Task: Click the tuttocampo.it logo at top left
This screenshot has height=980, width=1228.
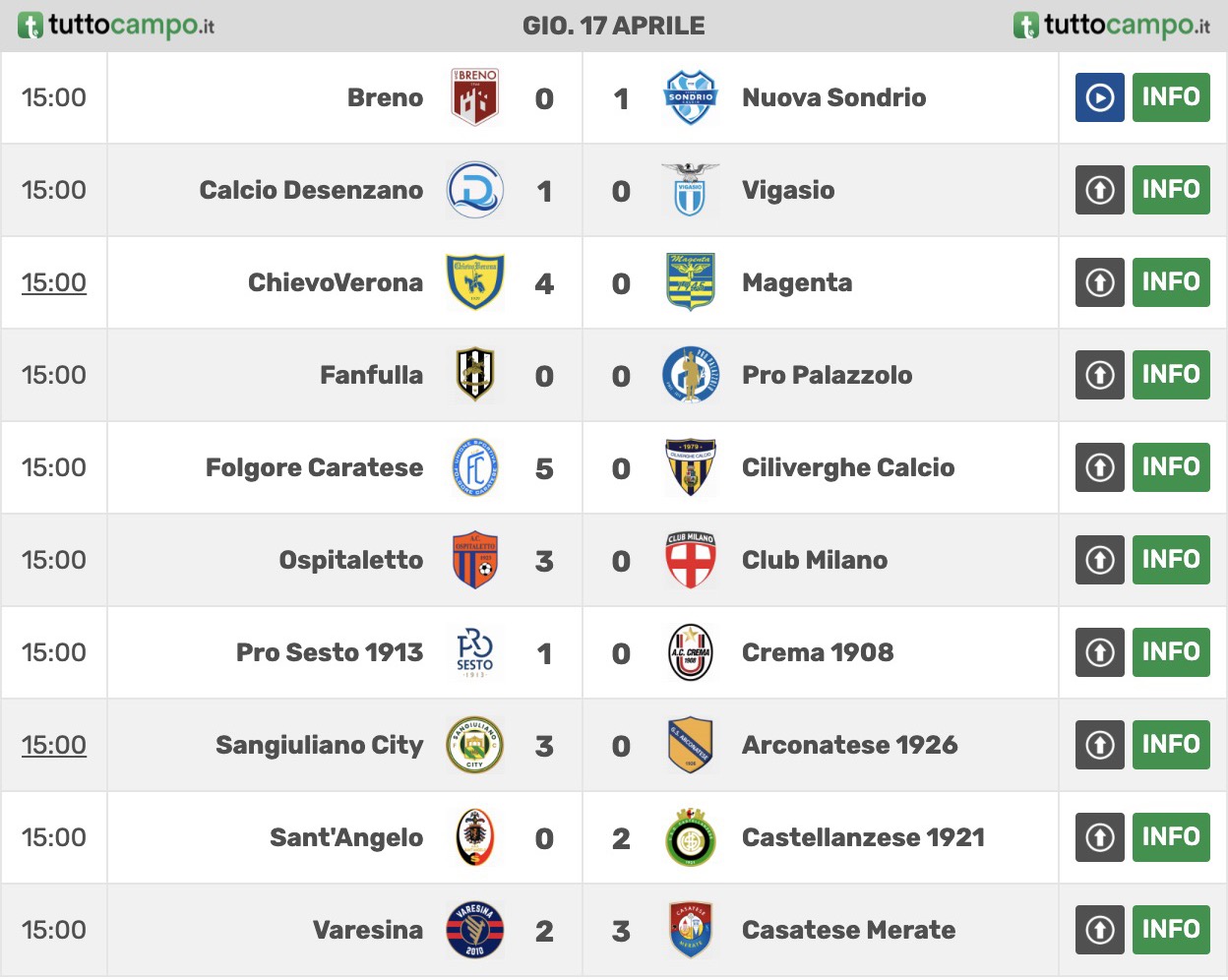Action: 116,26
